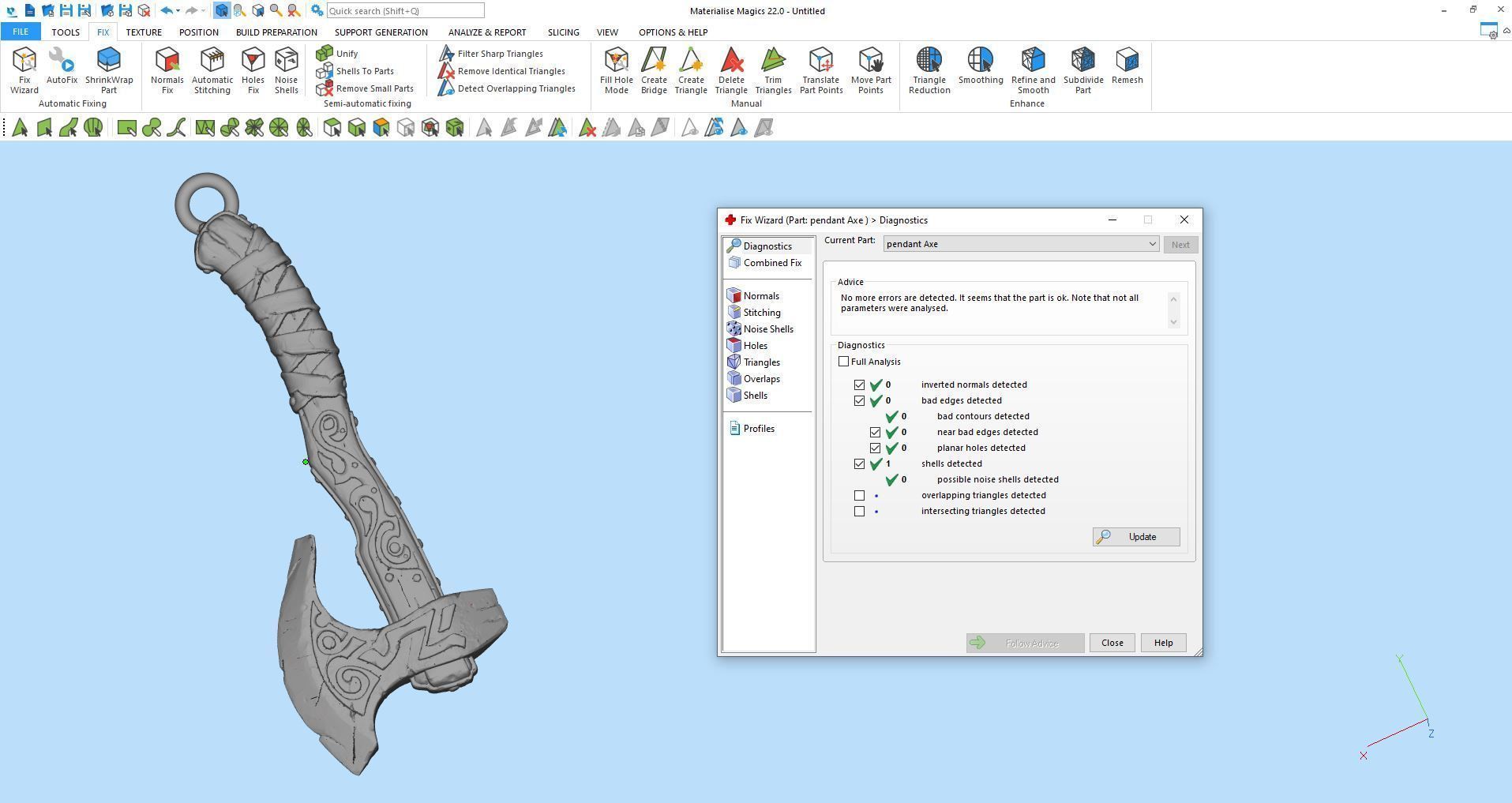Open Translate Part Points

point(821,70)
